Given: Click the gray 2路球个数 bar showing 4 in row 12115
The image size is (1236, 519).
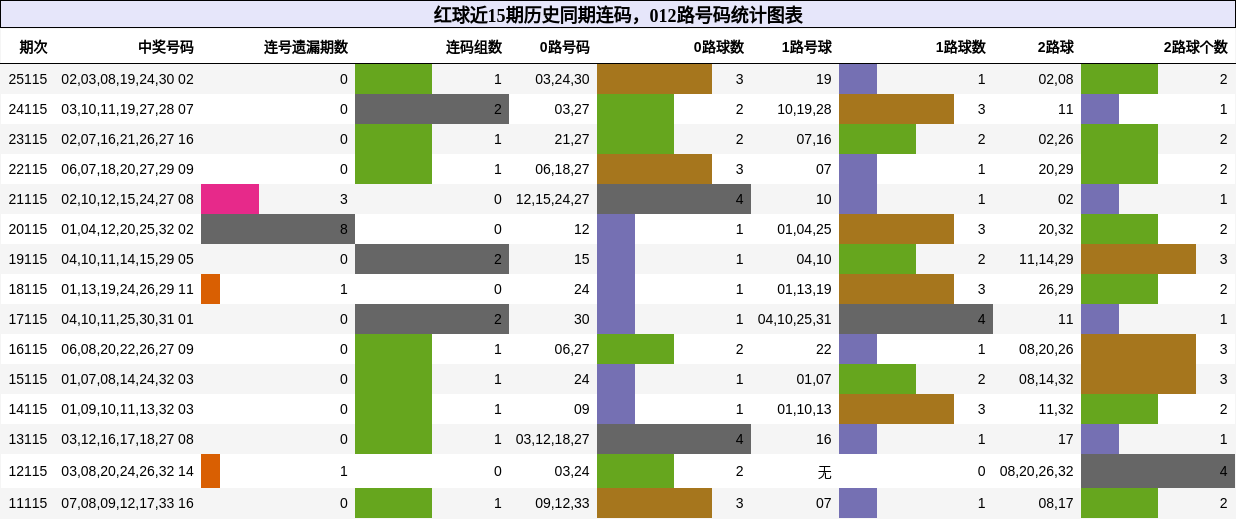Looking at the screenshot, I should (x=1158, y=471).
